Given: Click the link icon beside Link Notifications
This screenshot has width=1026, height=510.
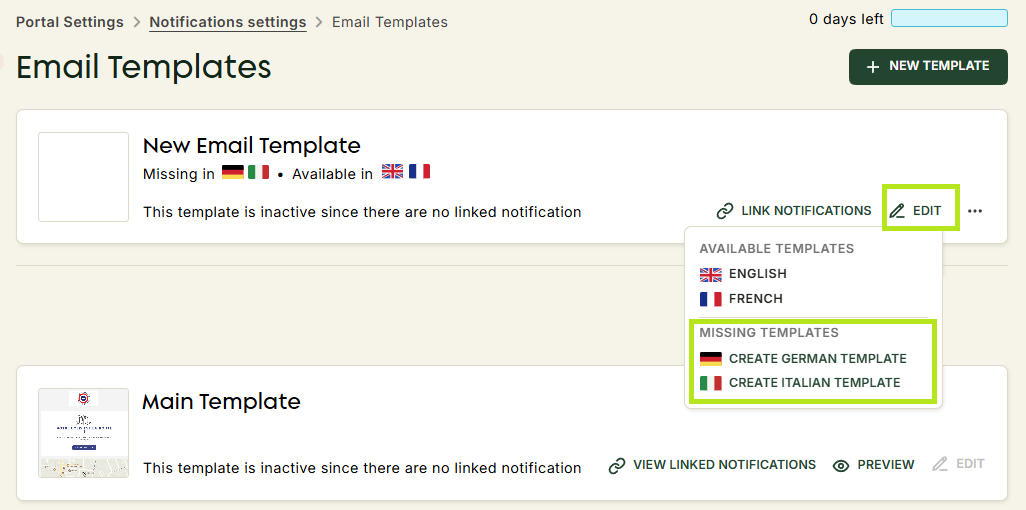Looking at the screenshot, I should point(724,211).
